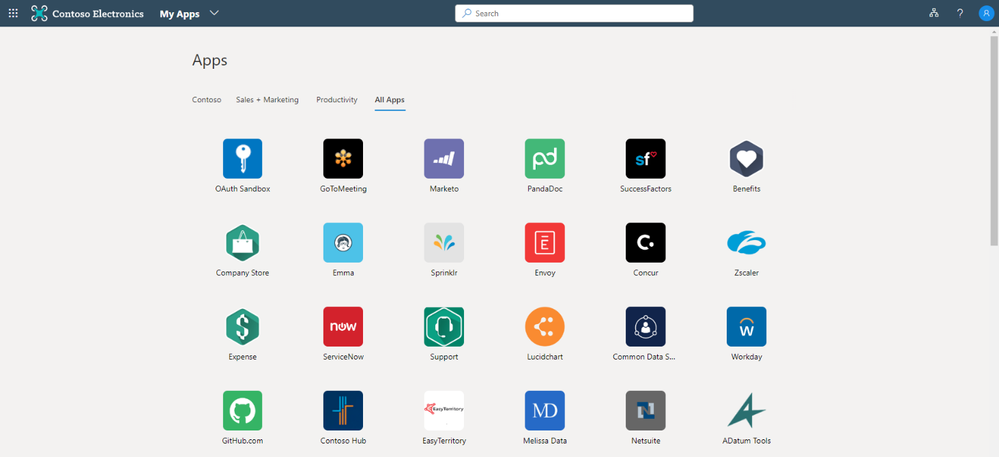Click the ADatum Tools label text

coord(746,441)
